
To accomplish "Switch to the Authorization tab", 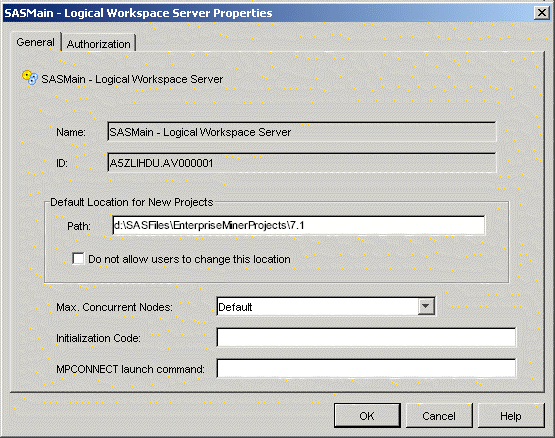I will pos(99,44).
